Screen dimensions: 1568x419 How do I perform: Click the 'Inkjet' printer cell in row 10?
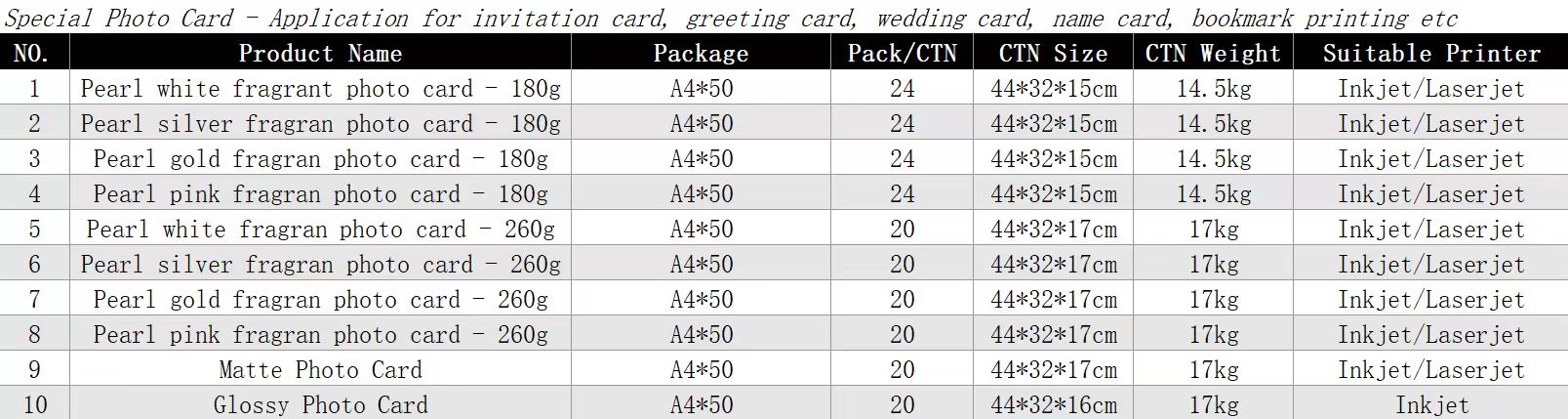coord(1430,404)
